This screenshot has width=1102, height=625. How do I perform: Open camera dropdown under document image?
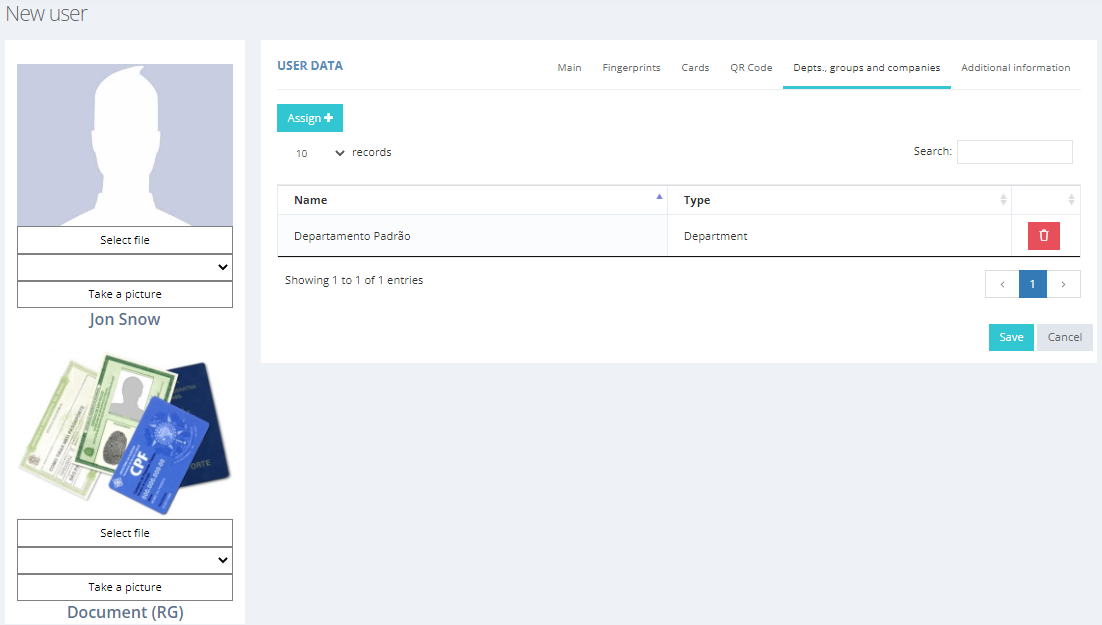click(125, 560)
